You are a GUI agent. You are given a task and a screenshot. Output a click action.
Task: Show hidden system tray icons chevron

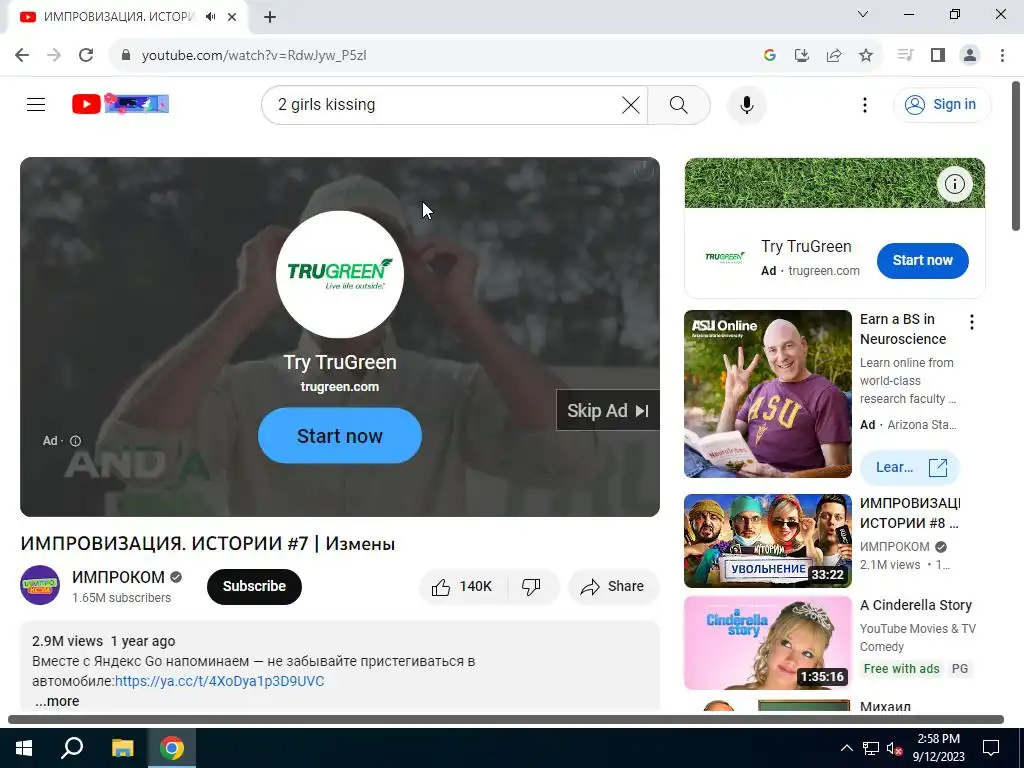[x=846, y=748]
